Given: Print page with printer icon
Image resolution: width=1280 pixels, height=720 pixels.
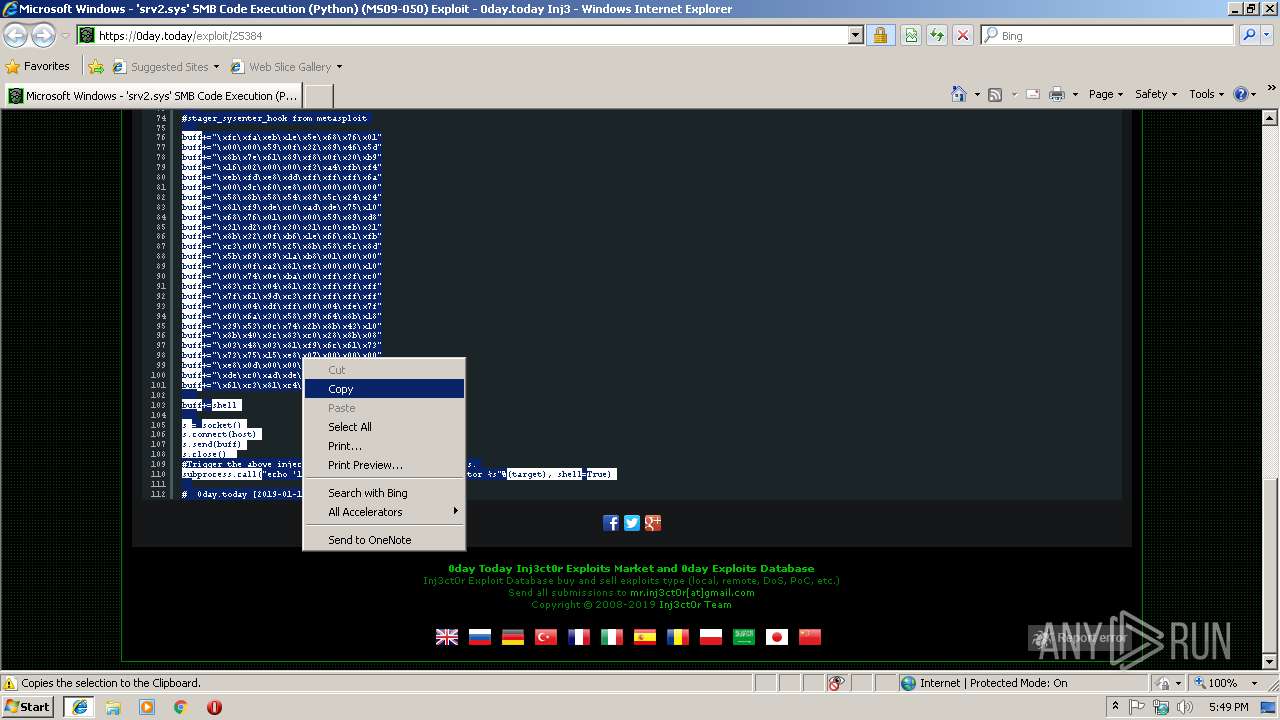Looking at the screenshot, I should pos(1058,94).
